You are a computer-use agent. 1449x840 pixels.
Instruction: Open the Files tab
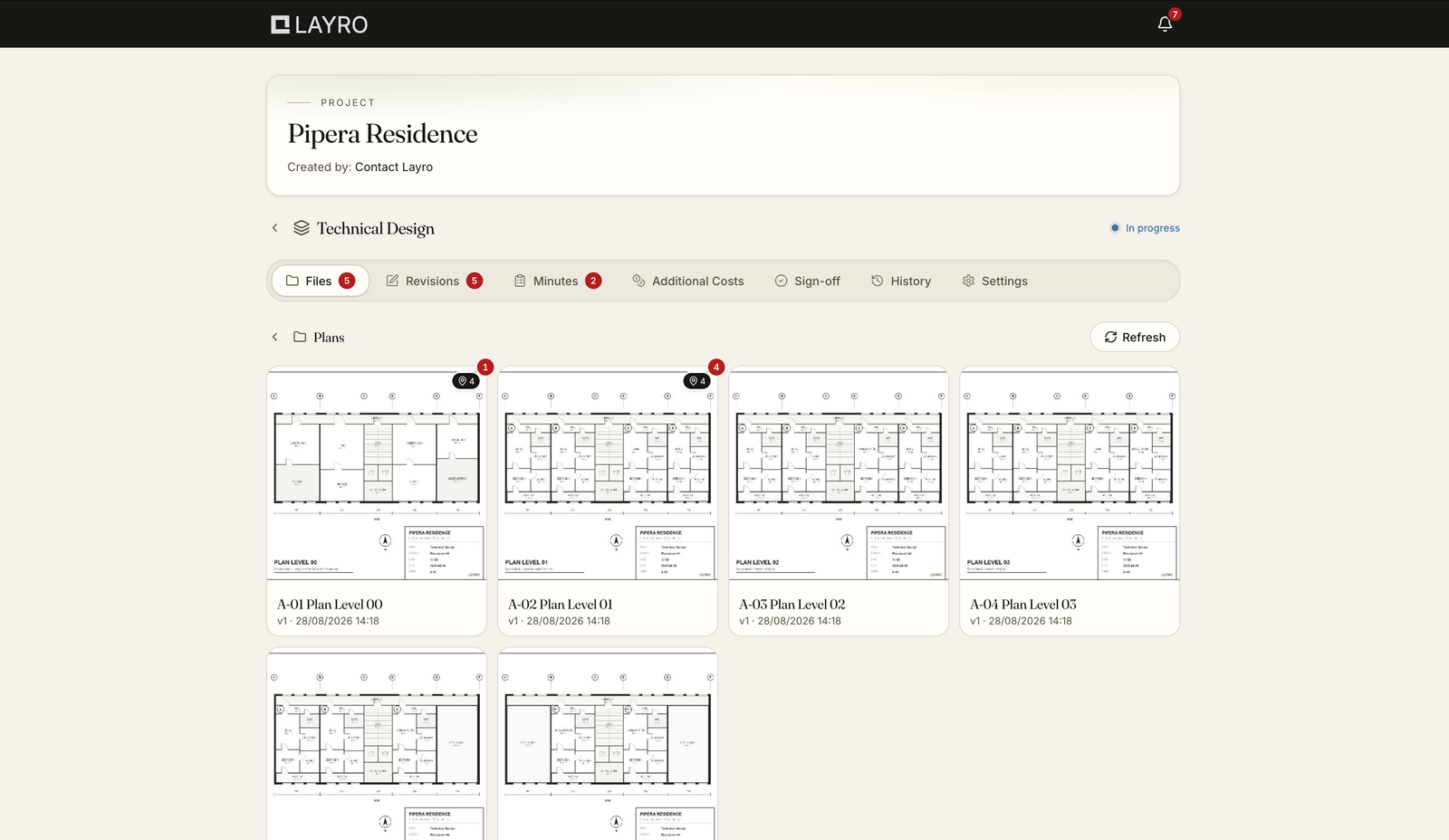tap(321, 281)
